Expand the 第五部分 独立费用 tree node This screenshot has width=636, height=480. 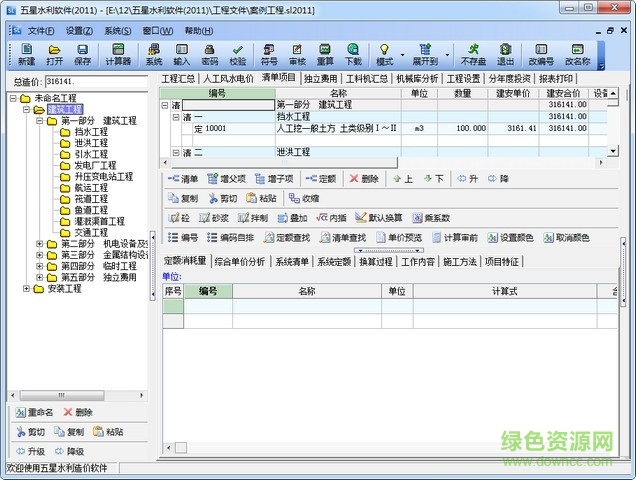click(x=40, y=277)
